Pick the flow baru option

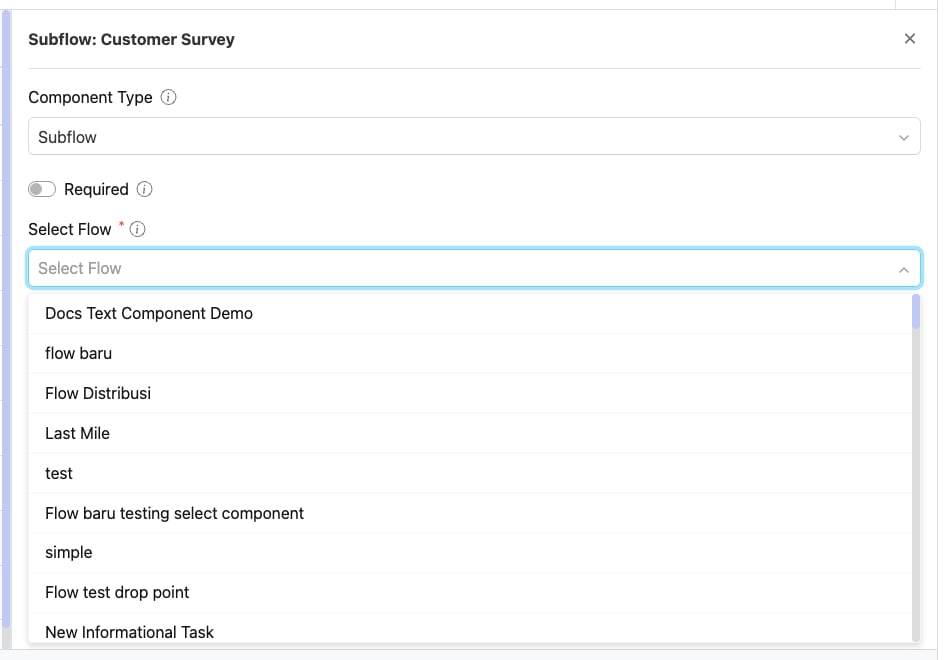pos(470,353)
